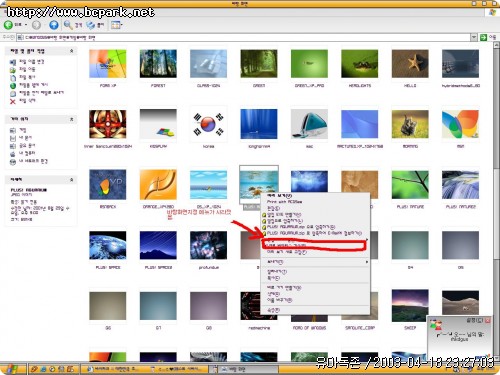This screenshot has width=500, height=375.
Task: Choose Properties at bottom of context menu
Action: coord(315,310)
